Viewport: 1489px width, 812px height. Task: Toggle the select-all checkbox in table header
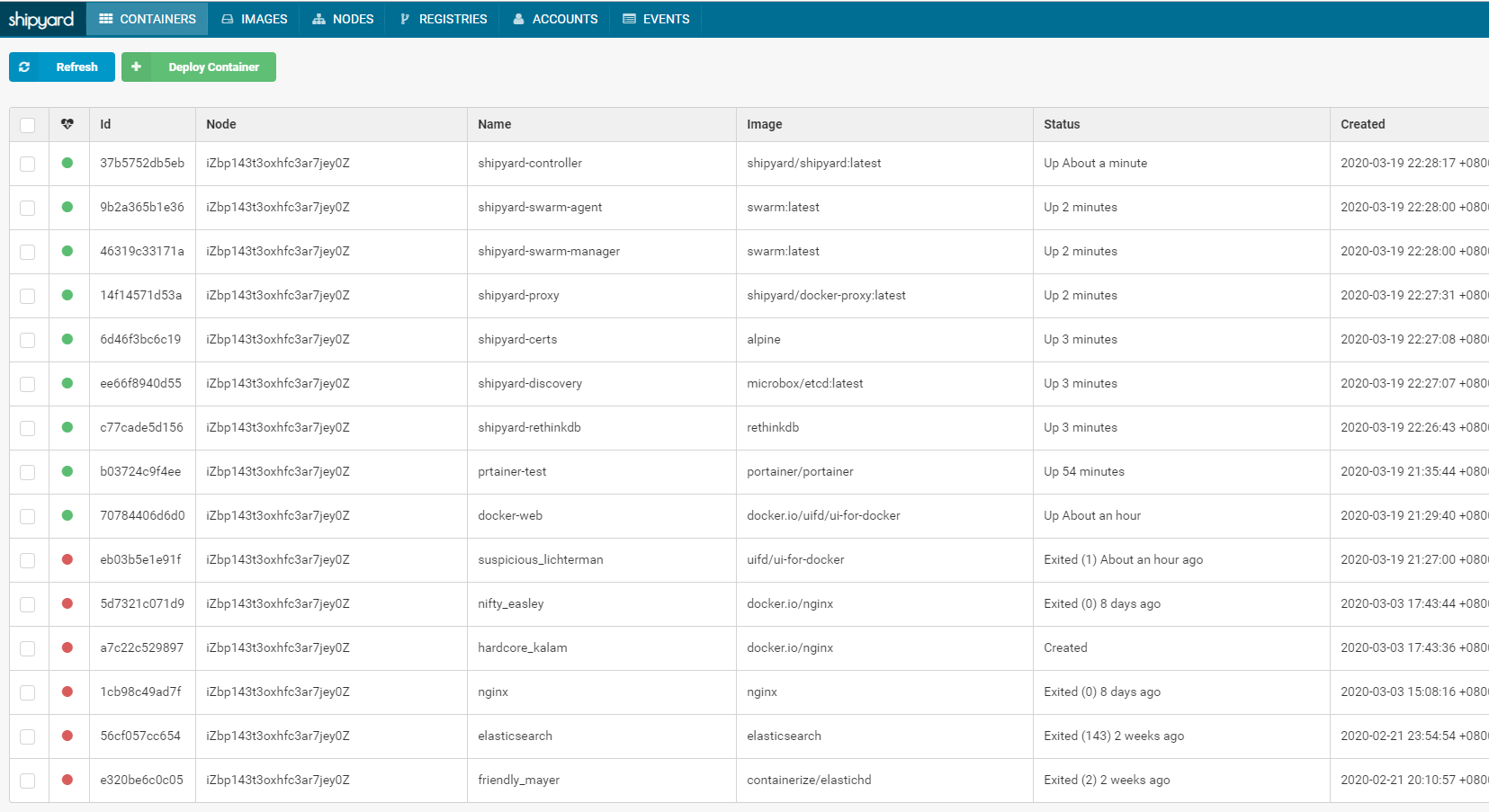coord(28,125)
